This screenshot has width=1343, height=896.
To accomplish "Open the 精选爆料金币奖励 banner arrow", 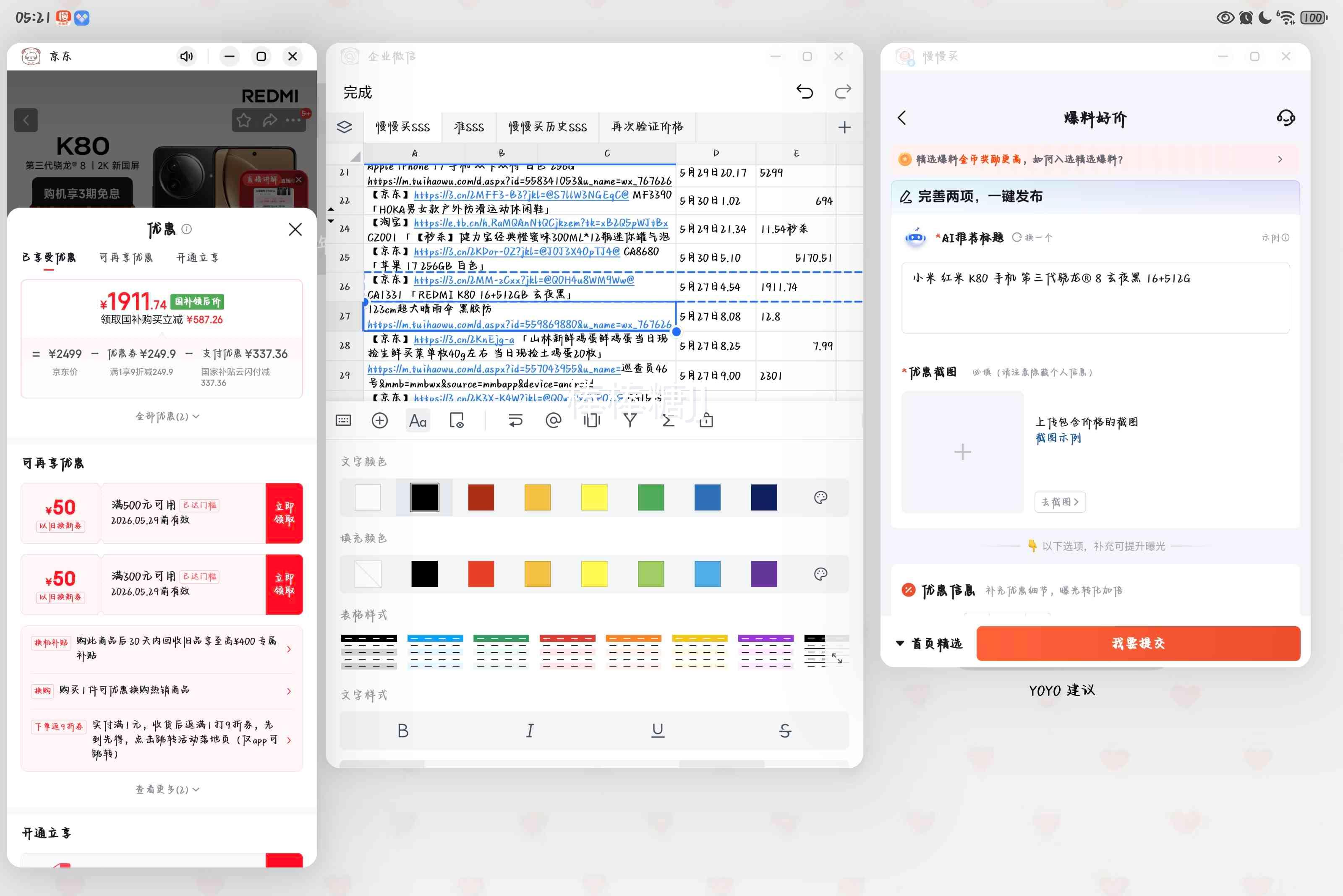I will pos(1280,159).
